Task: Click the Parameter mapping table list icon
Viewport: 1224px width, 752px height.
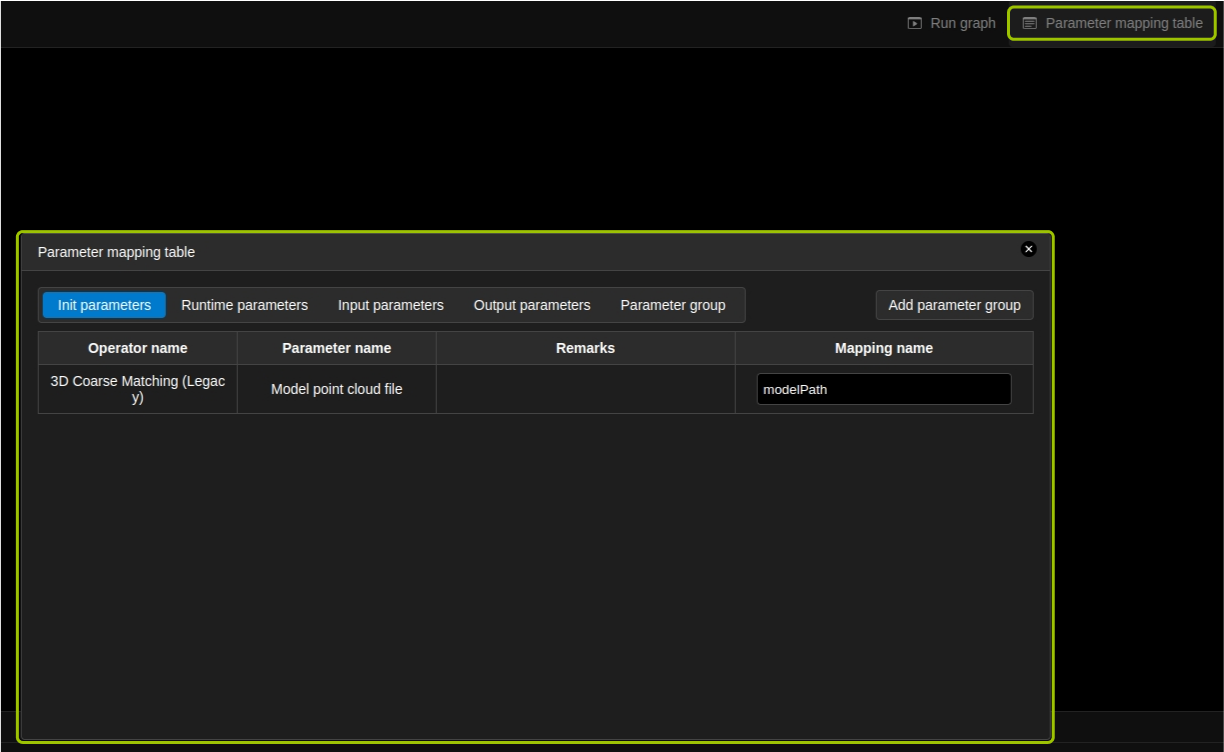Action: pyautogui.click(x=1029, y=23)
